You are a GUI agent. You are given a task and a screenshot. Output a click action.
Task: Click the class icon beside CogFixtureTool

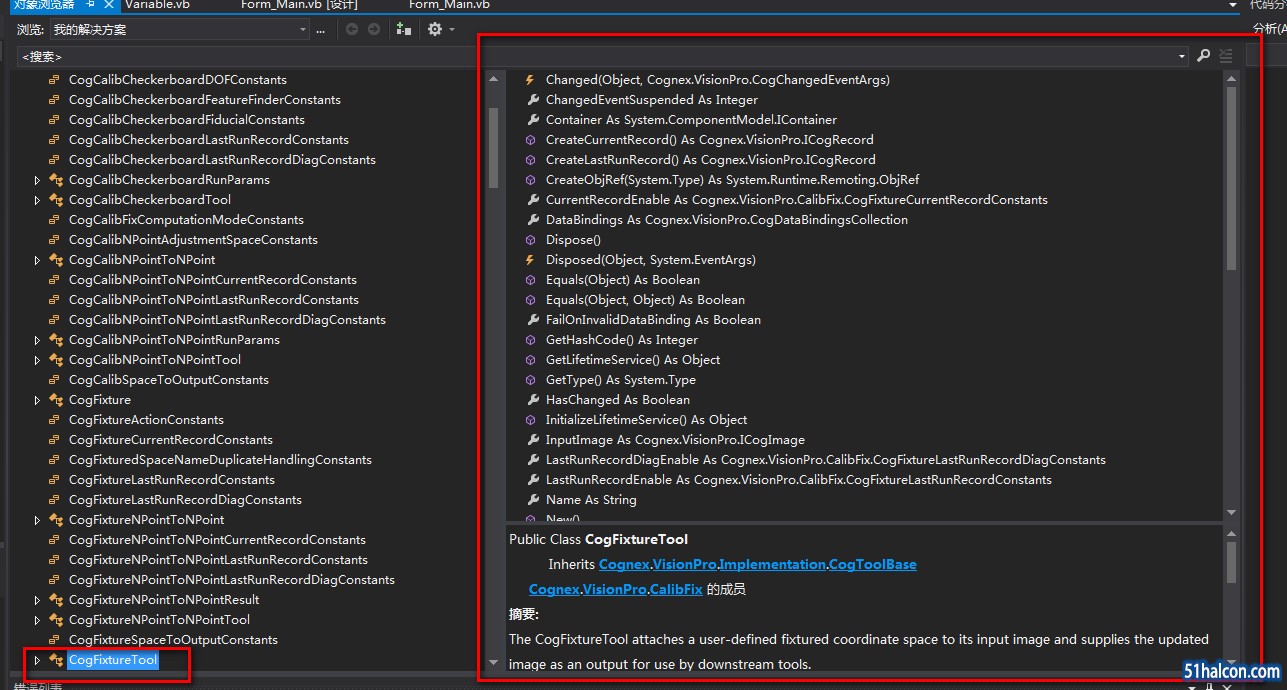pos(56,660)
